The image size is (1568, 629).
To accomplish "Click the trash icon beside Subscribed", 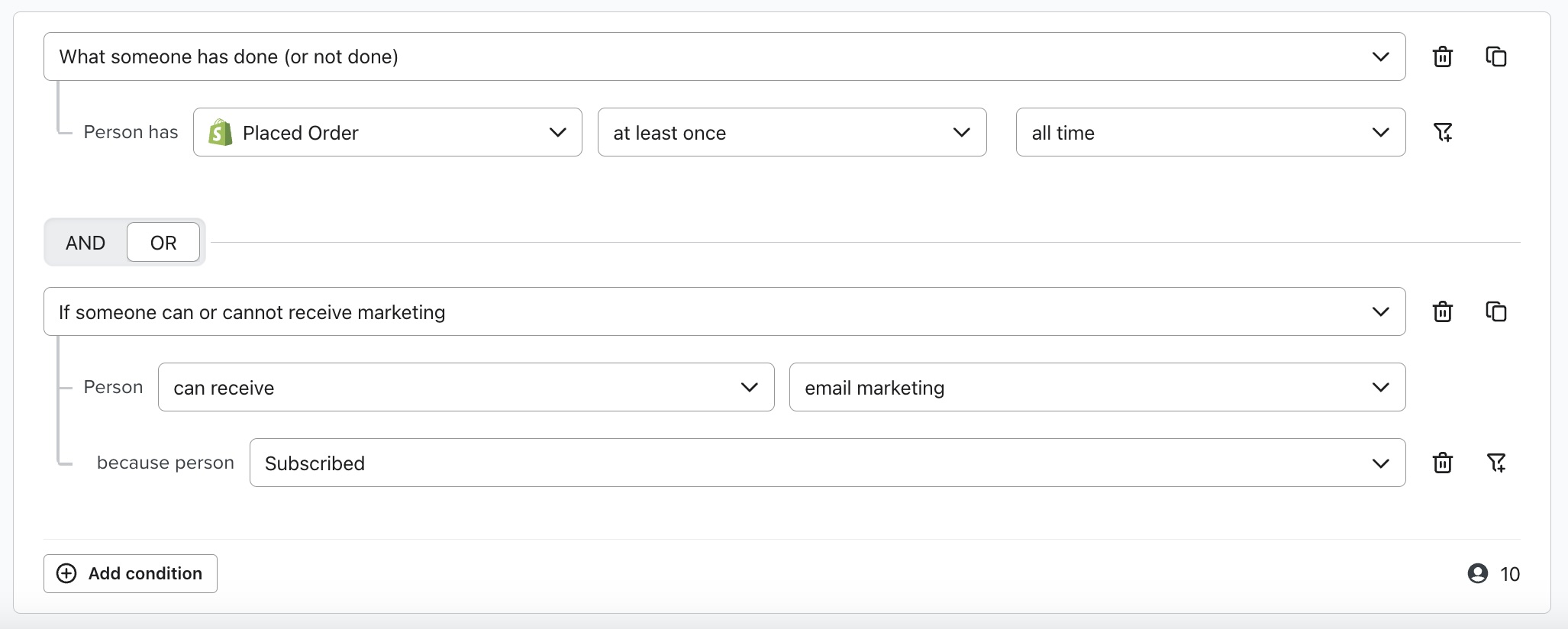I will tap(1443, 463).
